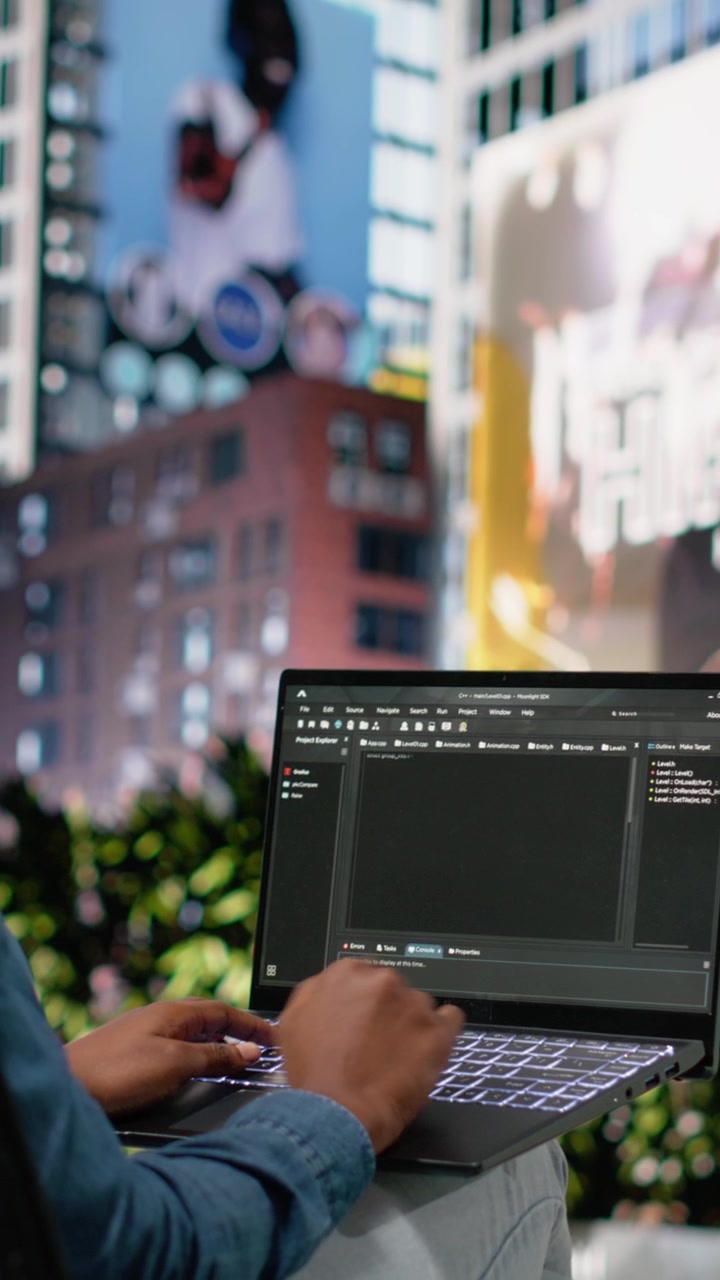Click the green globe toolbar icon
The height and width of the screenshot is (1280, 720).
point(338,725)
